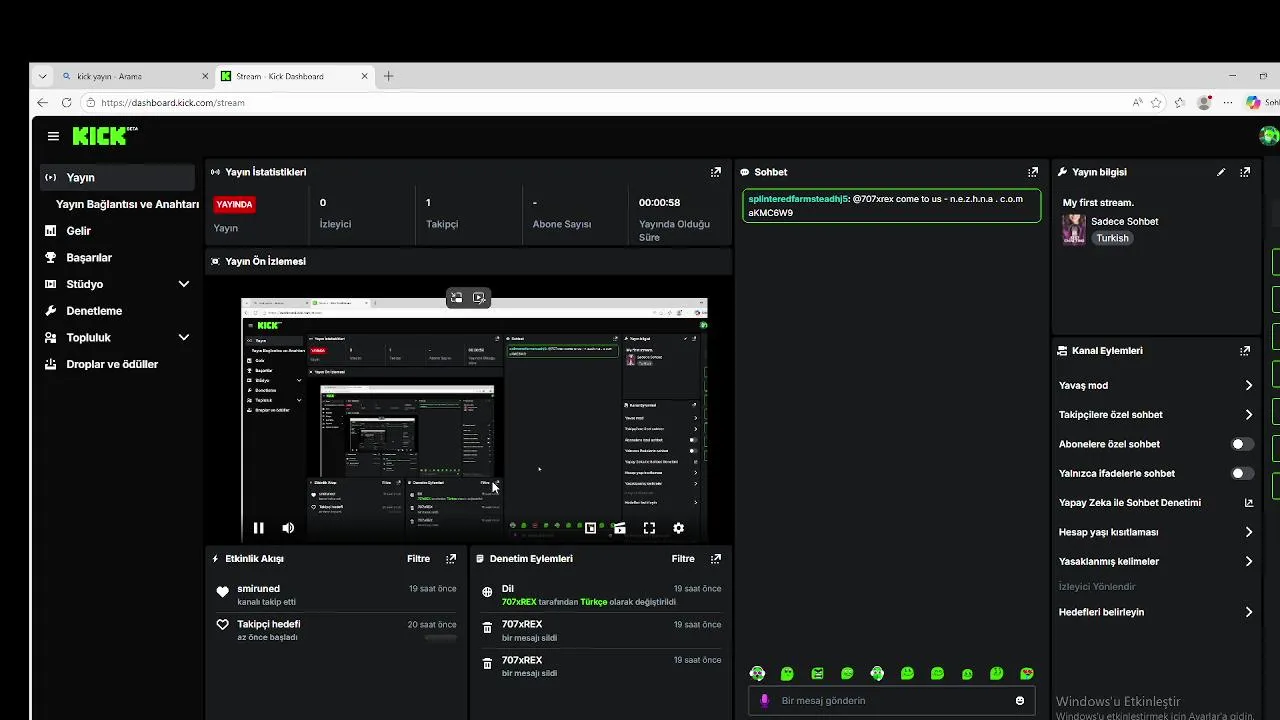The width and height of the screenshot is (1280, 720).
Task: Pop out the Denetim Eylemleri panel
Action: click(715, 559)
